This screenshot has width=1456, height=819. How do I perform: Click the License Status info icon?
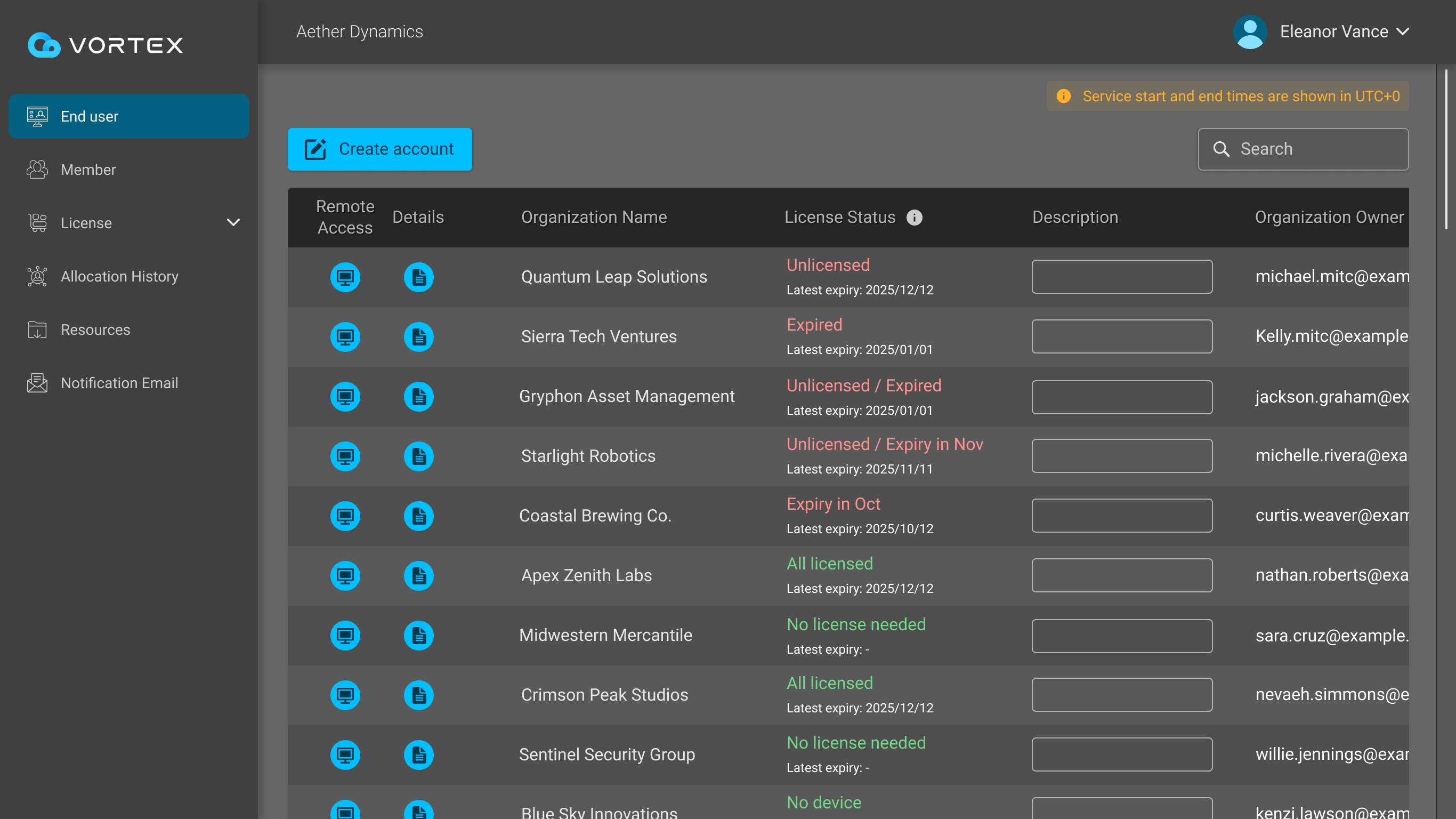click(x=915, y=218)
